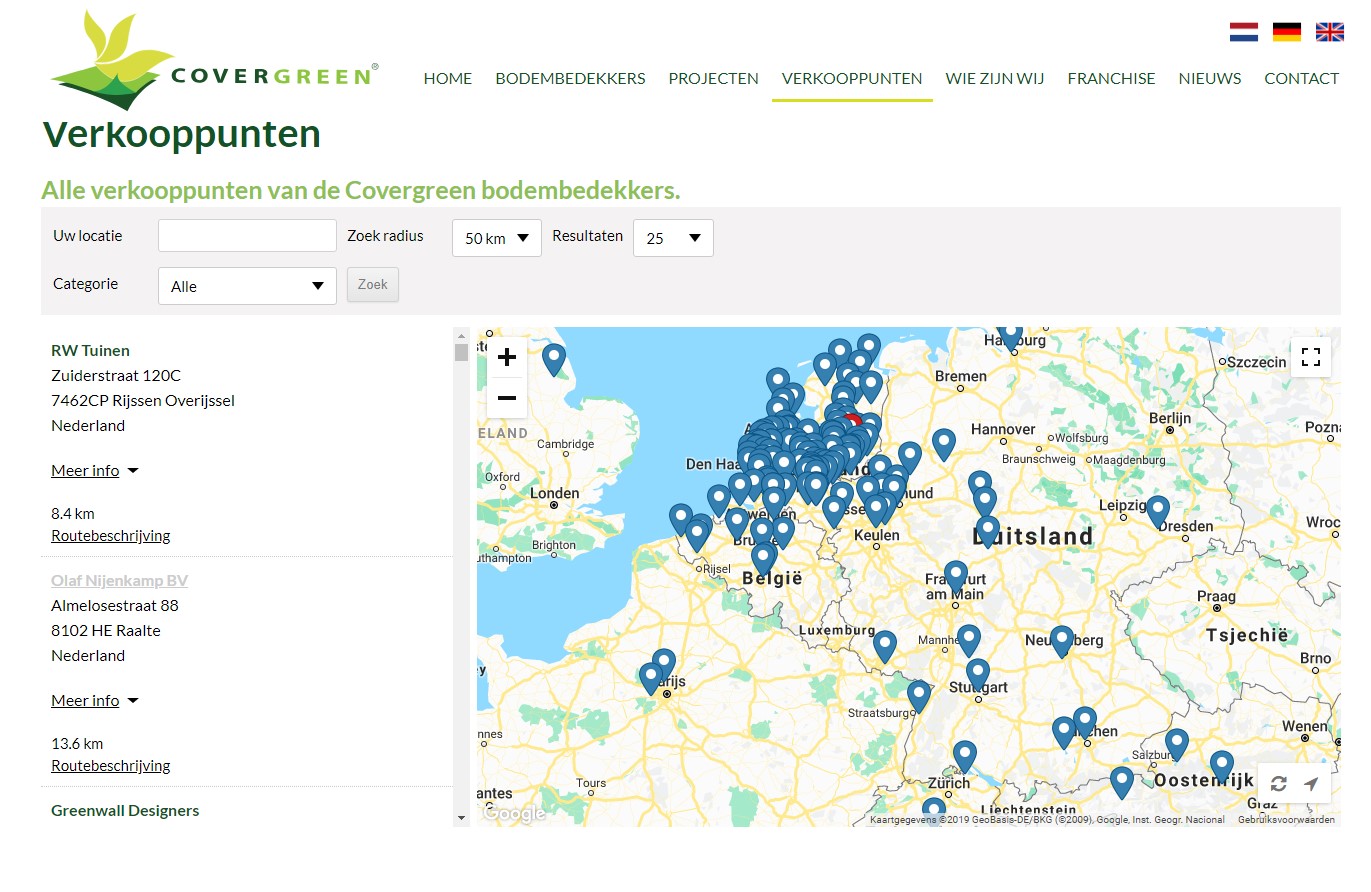
Task: Click the map pin near Dresden
Action: pos(1158,511)
